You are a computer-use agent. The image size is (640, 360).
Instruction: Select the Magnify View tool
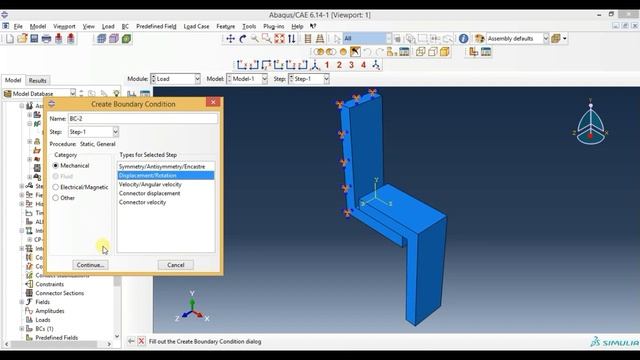255,39
